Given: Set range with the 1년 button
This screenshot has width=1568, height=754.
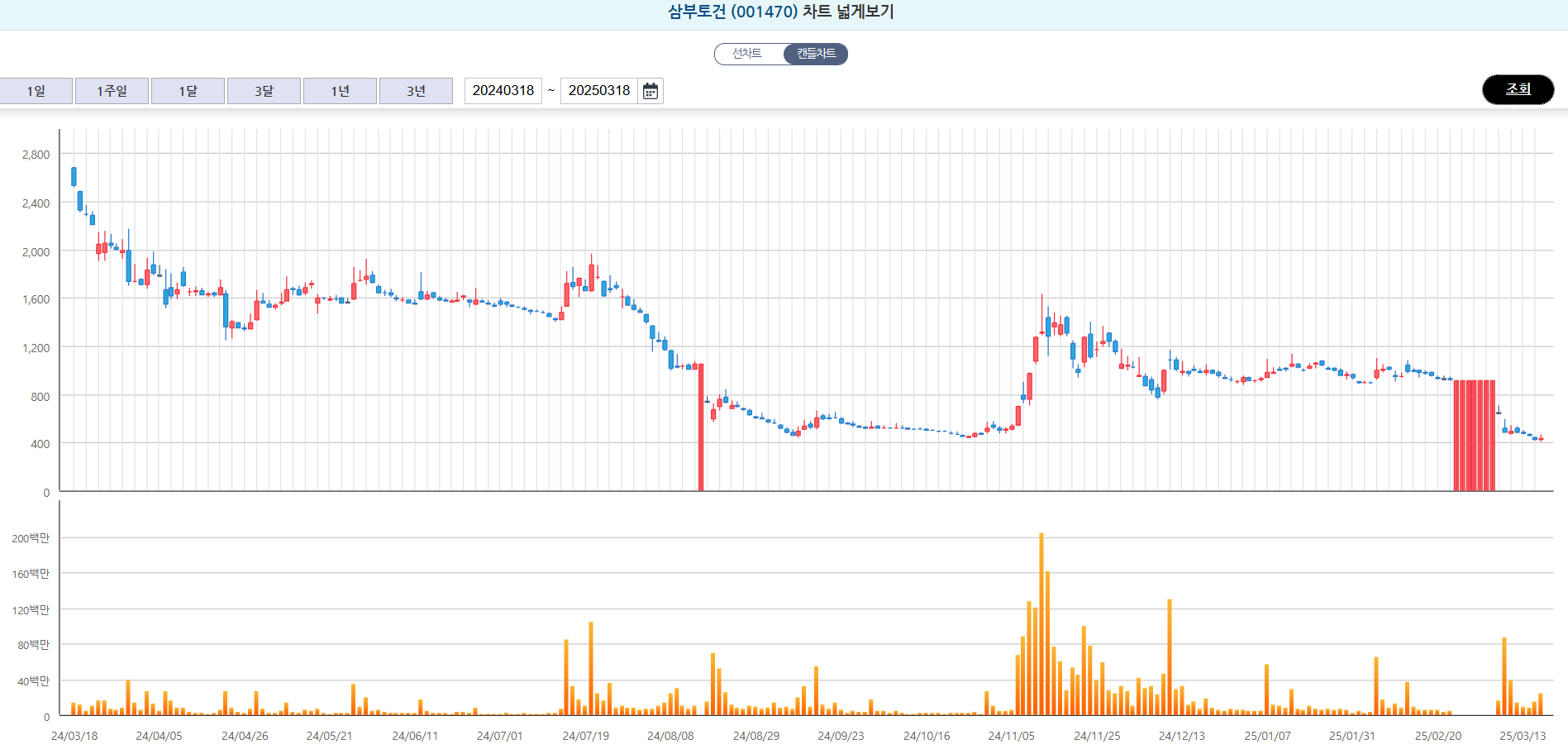Looking at the screenshot, I should (x=340, y=91).
